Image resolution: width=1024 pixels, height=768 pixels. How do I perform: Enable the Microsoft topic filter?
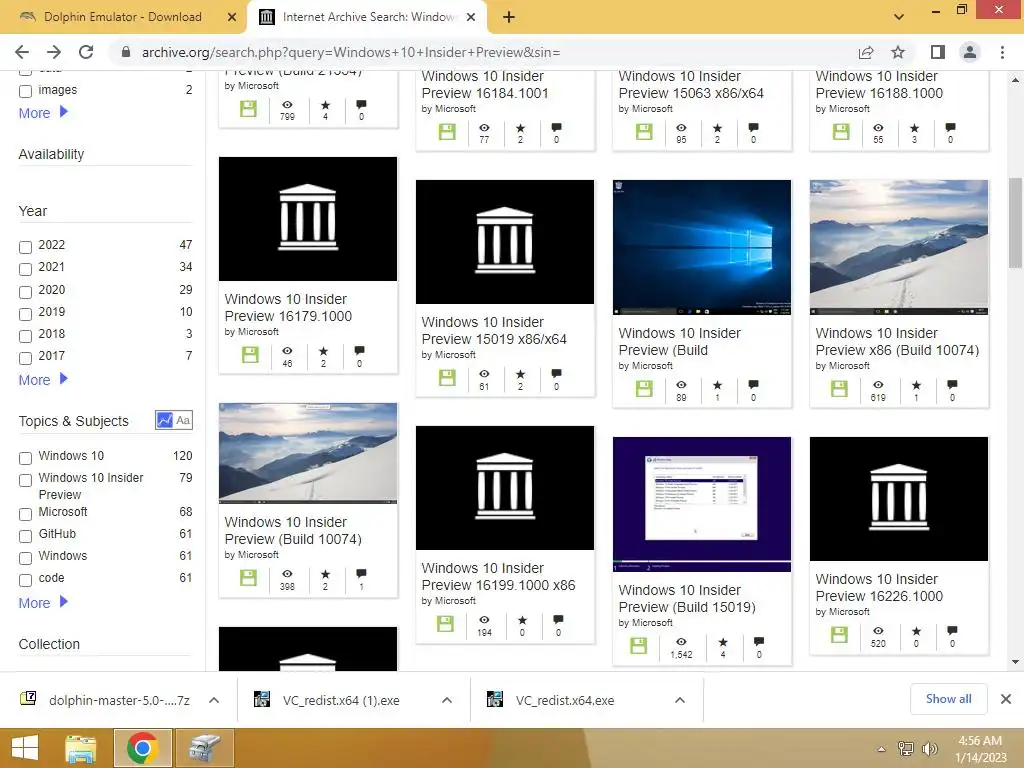[x=25, y=514]
